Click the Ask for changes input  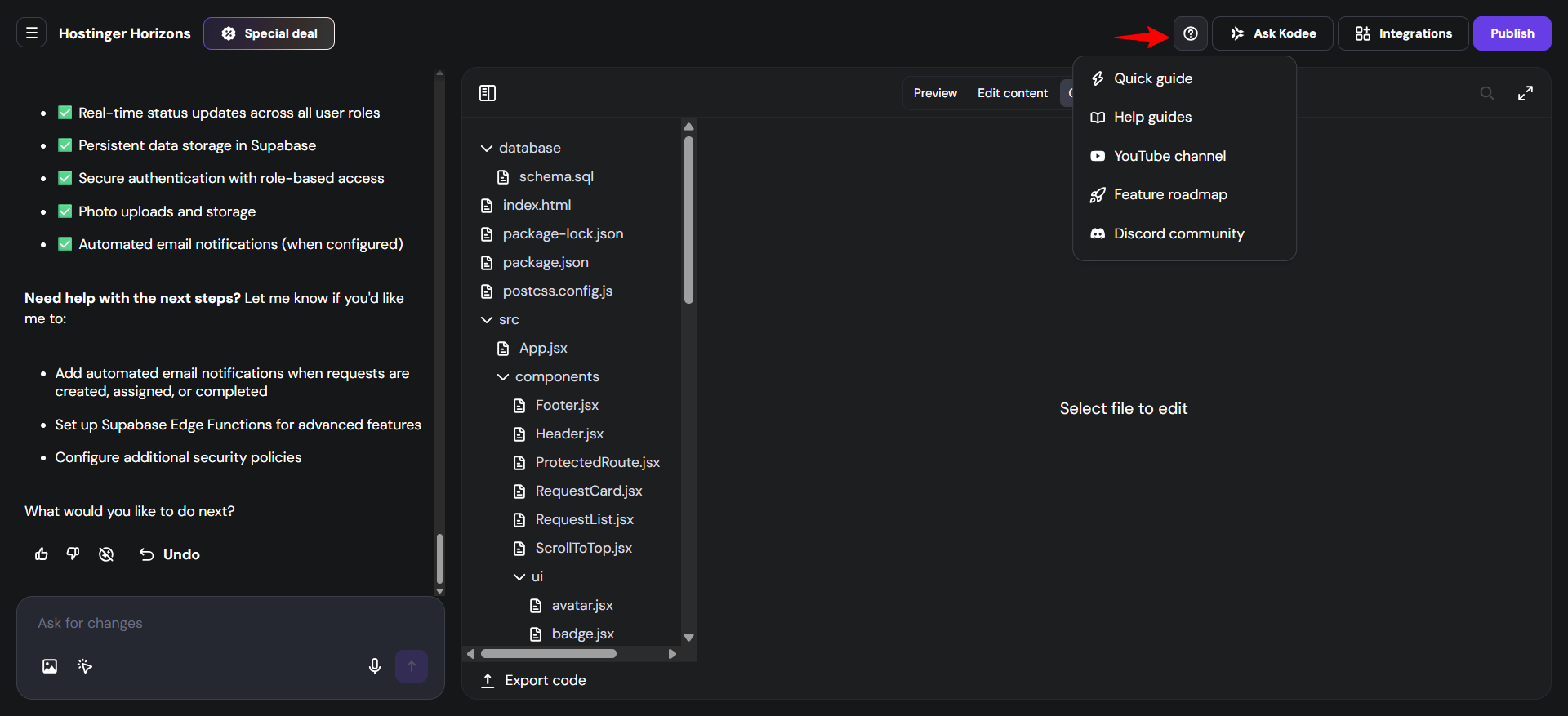point(230,623)
